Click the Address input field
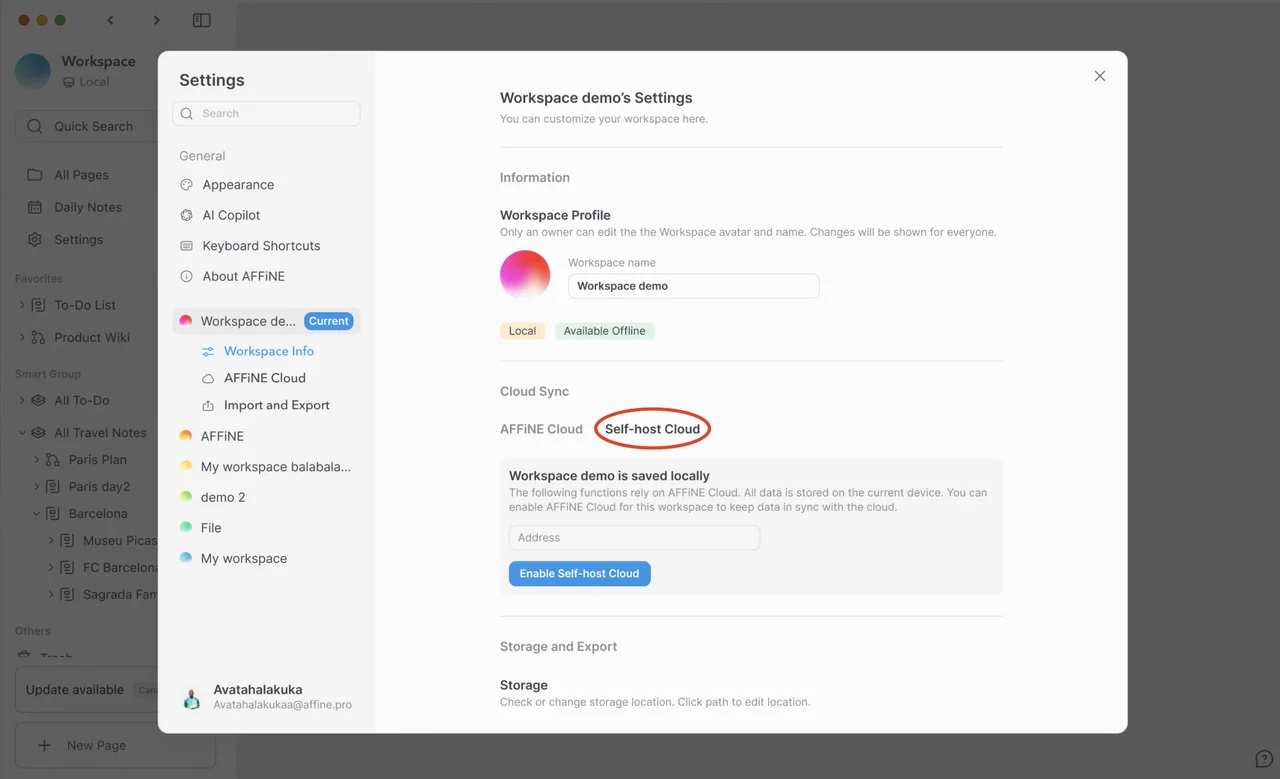Screen dimensions: 1280x779 (x=634, y=538)
